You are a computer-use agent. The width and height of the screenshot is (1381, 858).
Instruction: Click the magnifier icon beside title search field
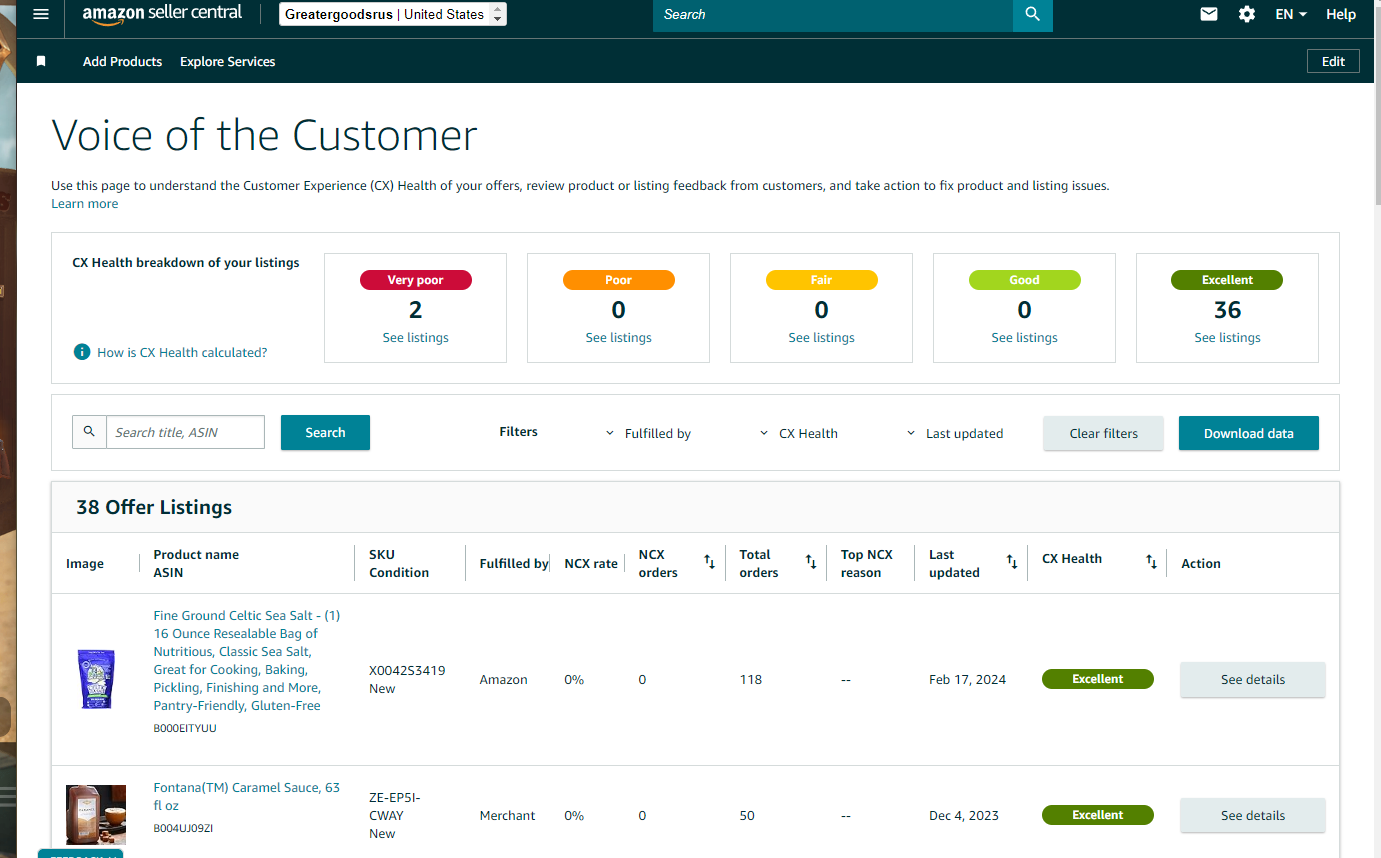[x=89, y=432]
